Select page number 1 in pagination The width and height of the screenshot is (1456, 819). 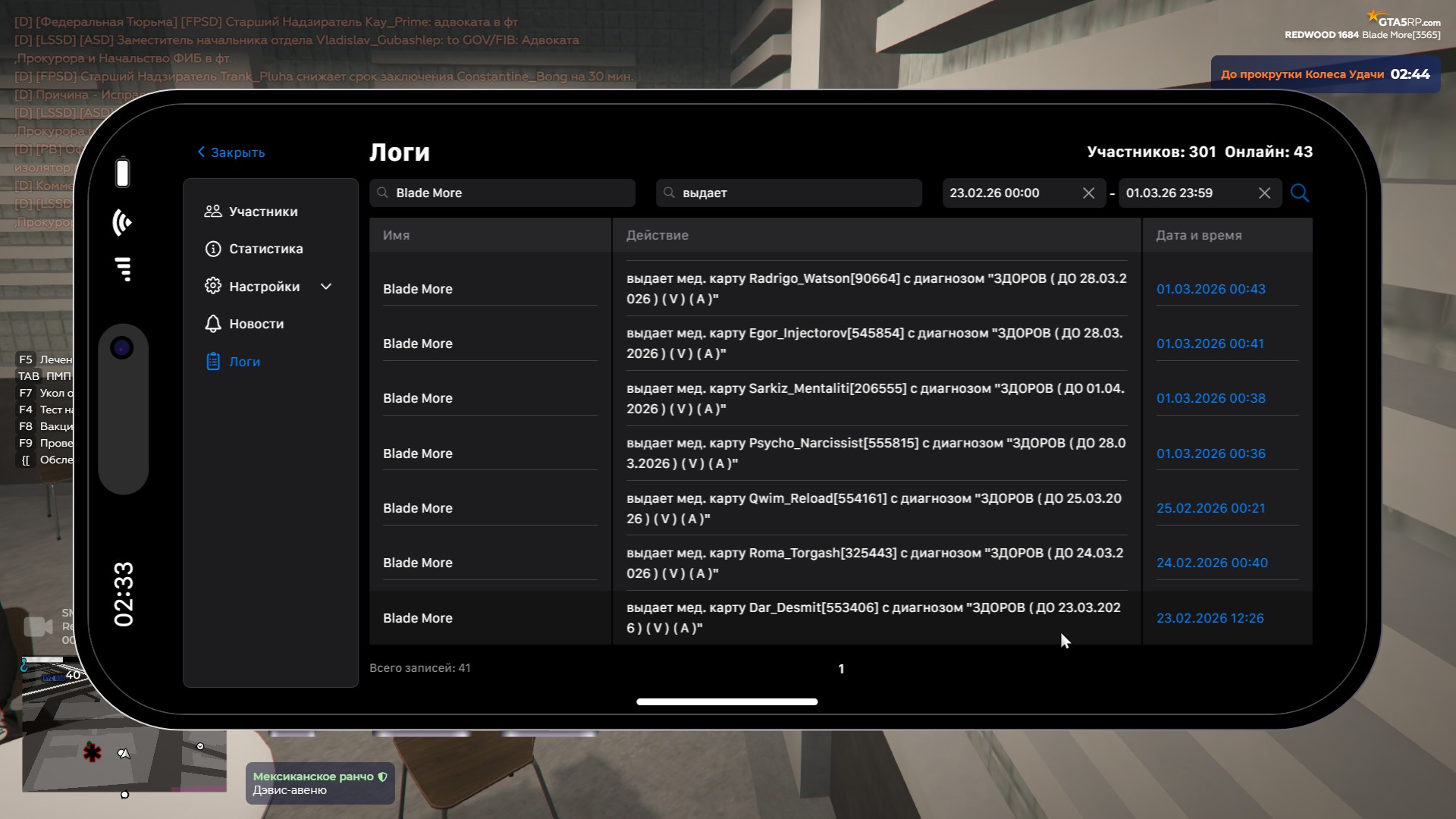point(841,669)
